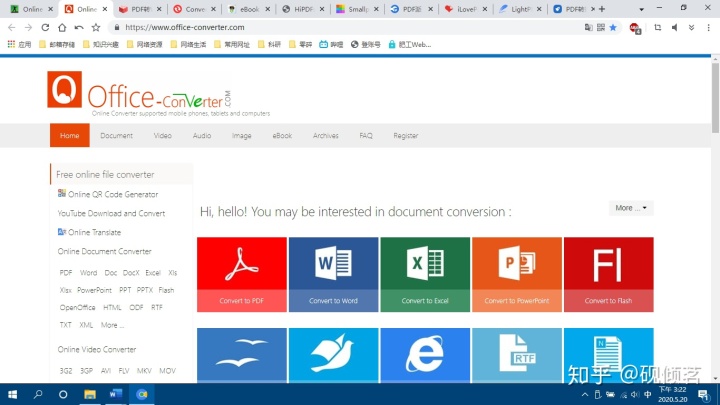Bookmark page with star outline icon

click(96, 28)
